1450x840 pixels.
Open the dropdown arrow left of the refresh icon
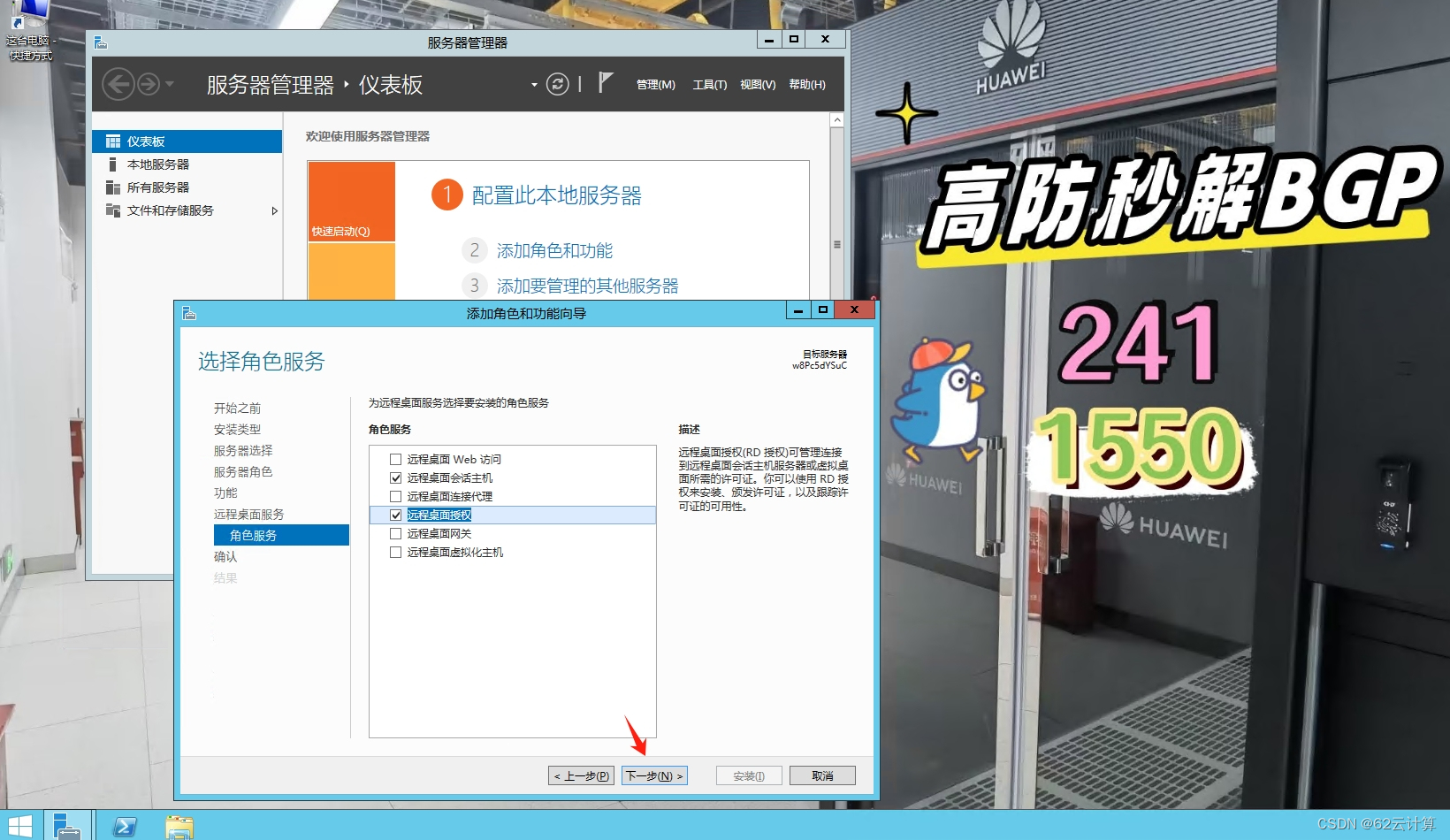pos(534,85)
